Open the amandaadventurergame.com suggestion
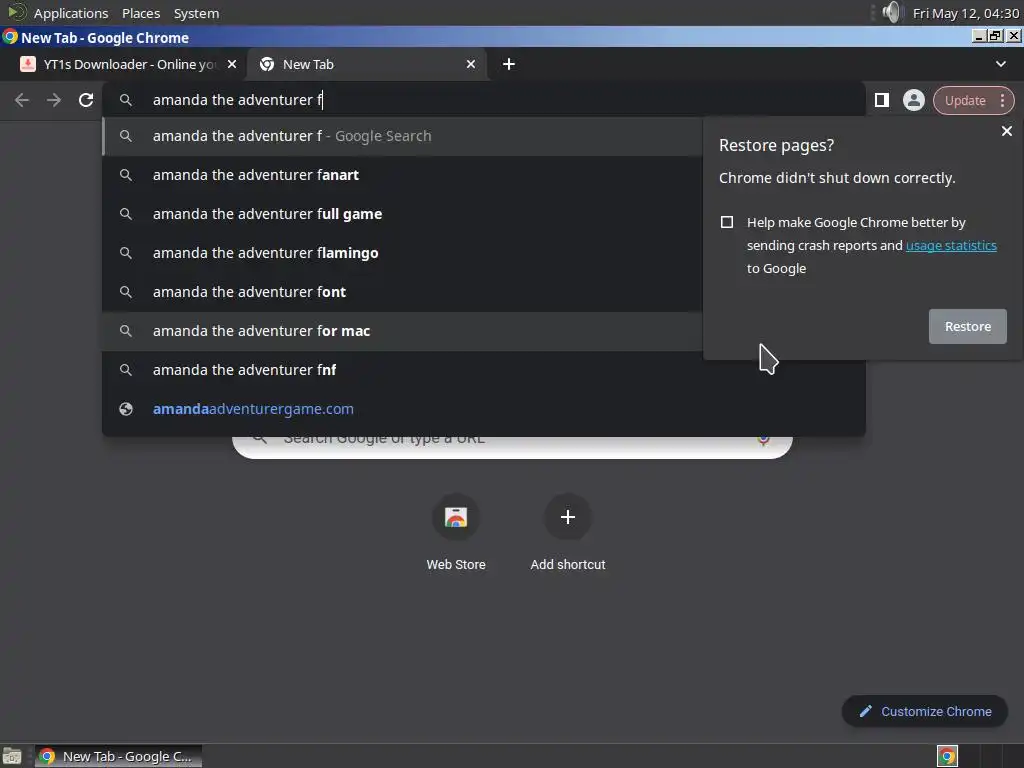Screen dimensions: 1024x768 483,409
